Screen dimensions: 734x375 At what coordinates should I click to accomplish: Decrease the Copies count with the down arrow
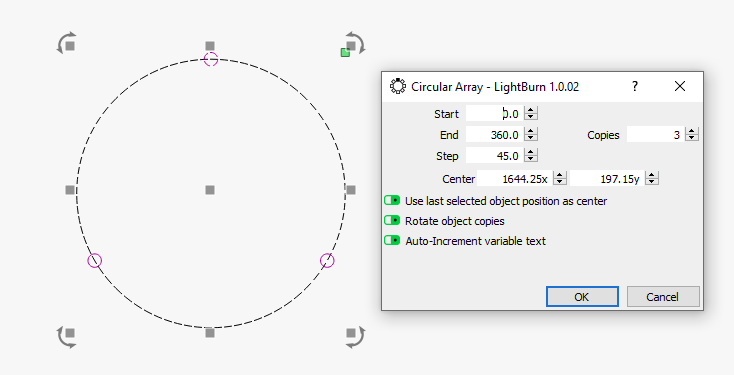692,138
